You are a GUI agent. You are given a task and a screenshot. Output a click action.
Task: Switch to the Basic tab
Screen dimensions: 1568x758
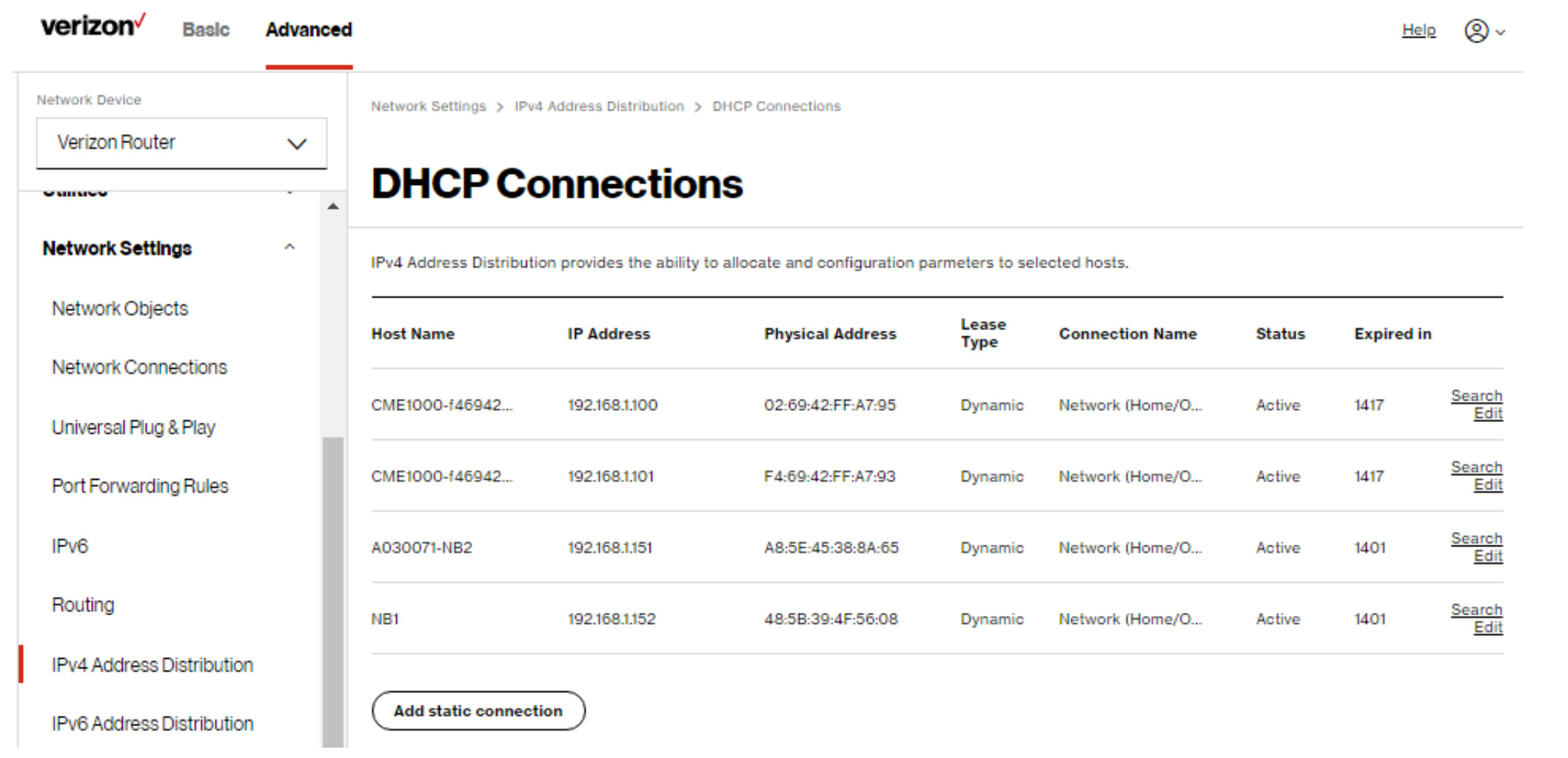pos(206,30)
